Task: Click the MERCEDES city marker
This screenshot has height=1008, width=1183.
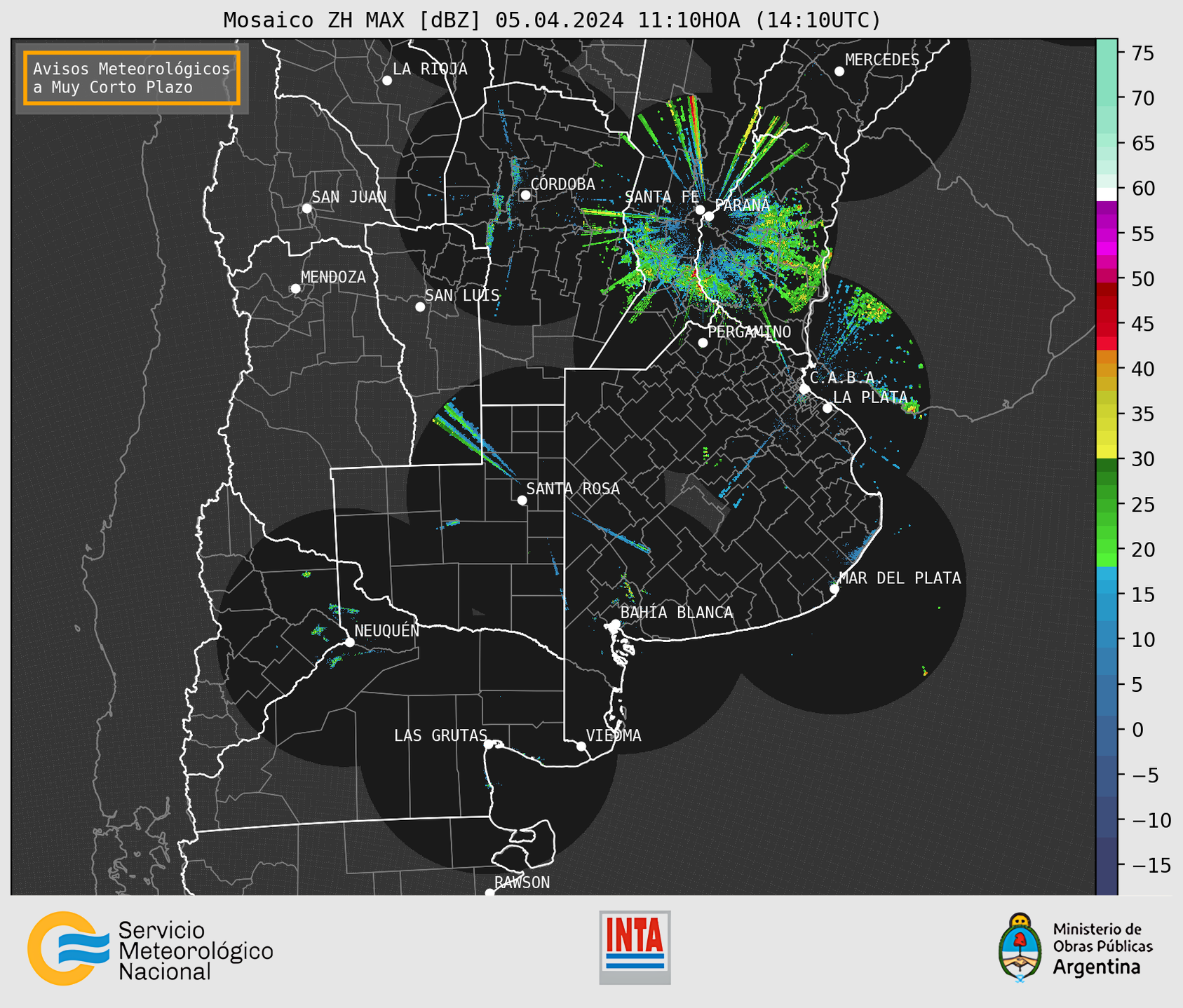Action: click(839, 71)
